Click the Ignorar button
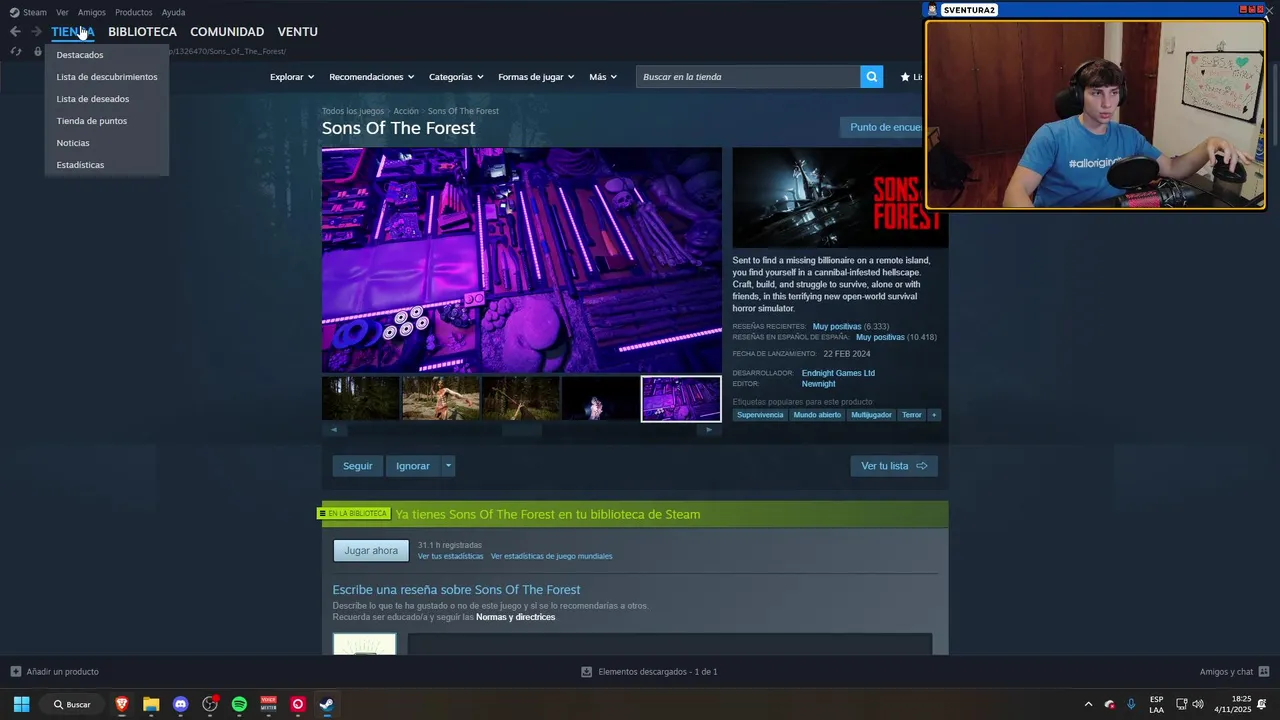The height and width of the screenshot is (720, 1280). pos(413,466)
